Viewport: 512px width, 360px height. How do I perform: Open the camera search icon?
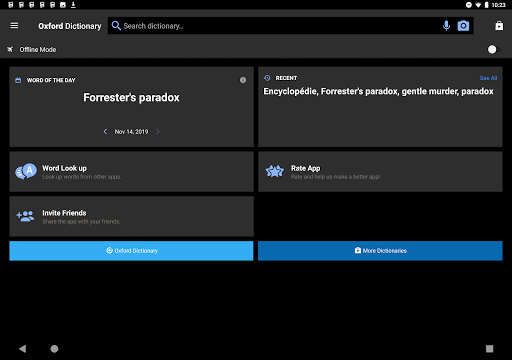pyautogui.click(x=463, y=26)
